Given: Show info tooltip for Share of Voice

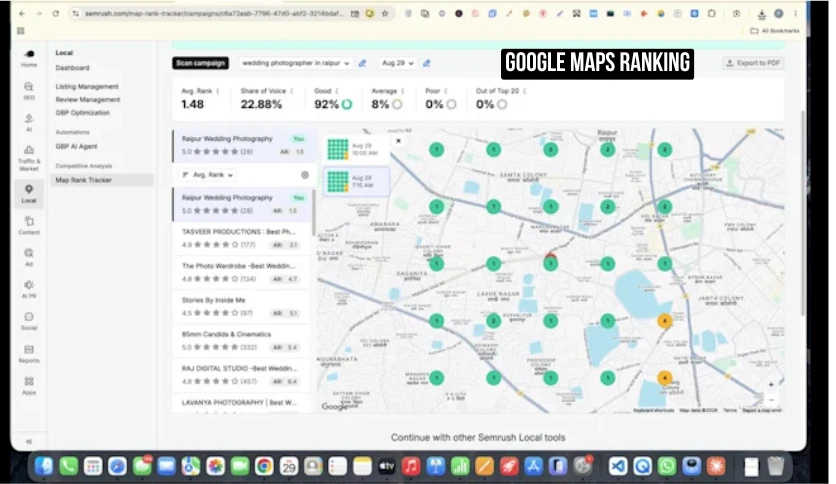Looking at the screenshot, I should (x=292, y=91).
